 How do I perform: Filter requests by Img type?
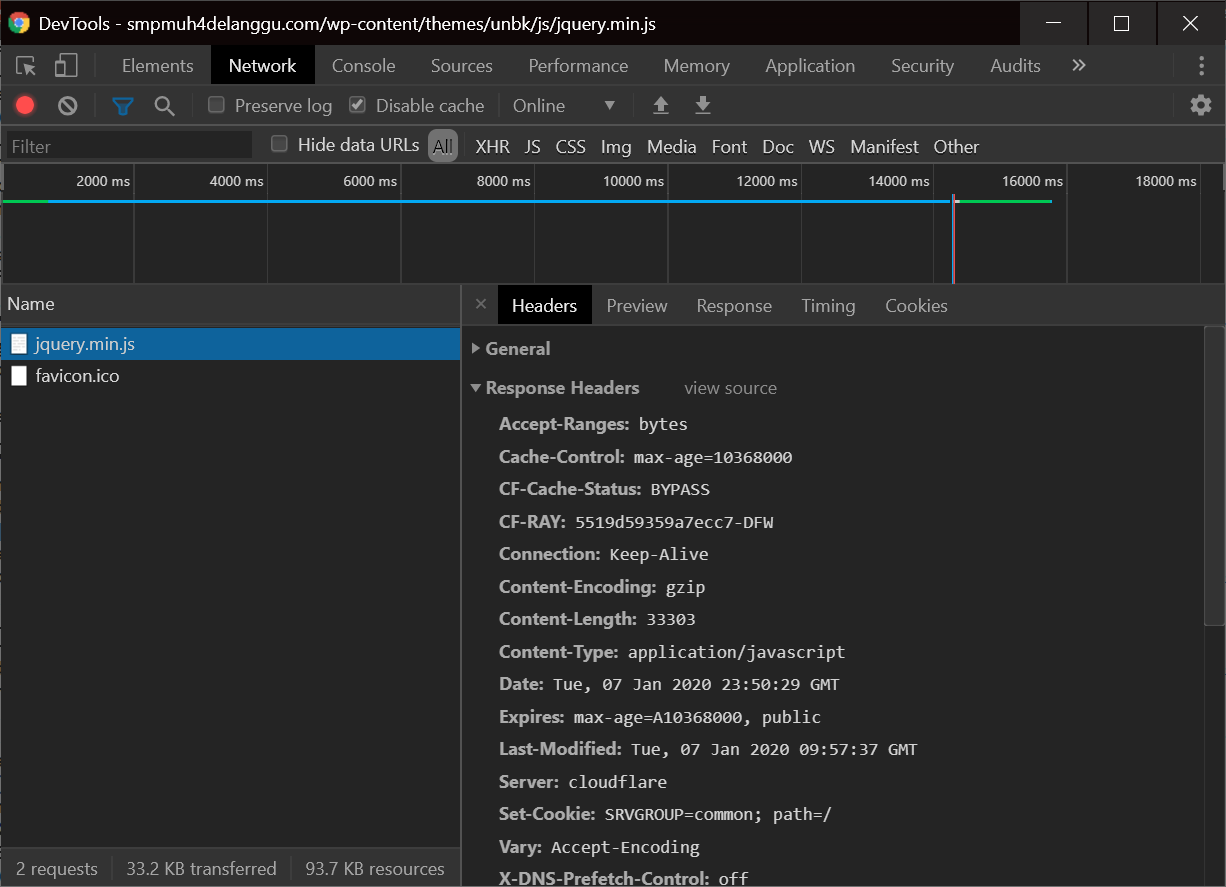pos(616,147)
